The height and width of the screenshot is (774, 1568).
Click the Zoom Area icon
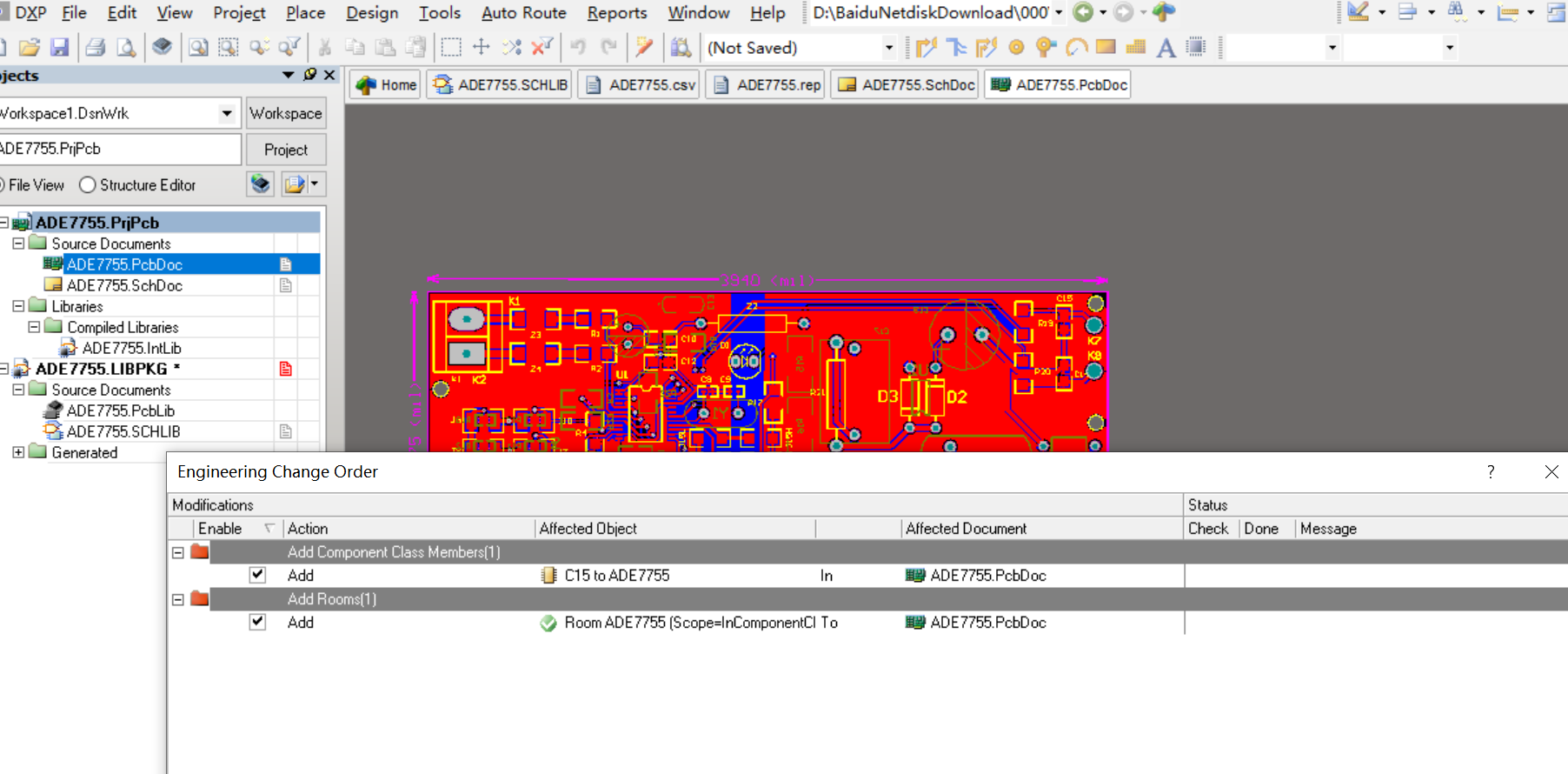click(229, 47)
